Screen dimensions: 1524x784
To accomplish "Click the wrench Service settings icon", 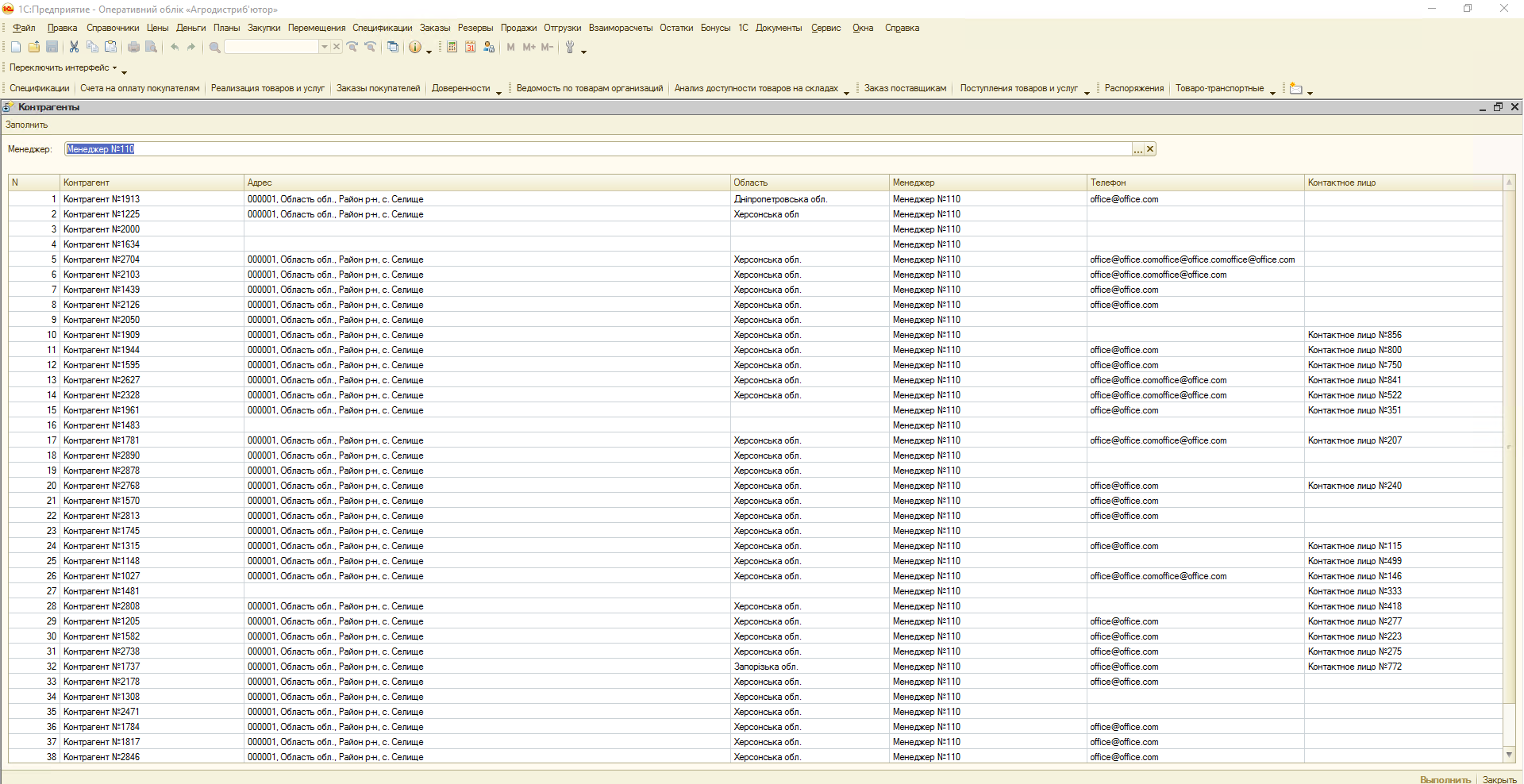I will click(x=569, y=48).
